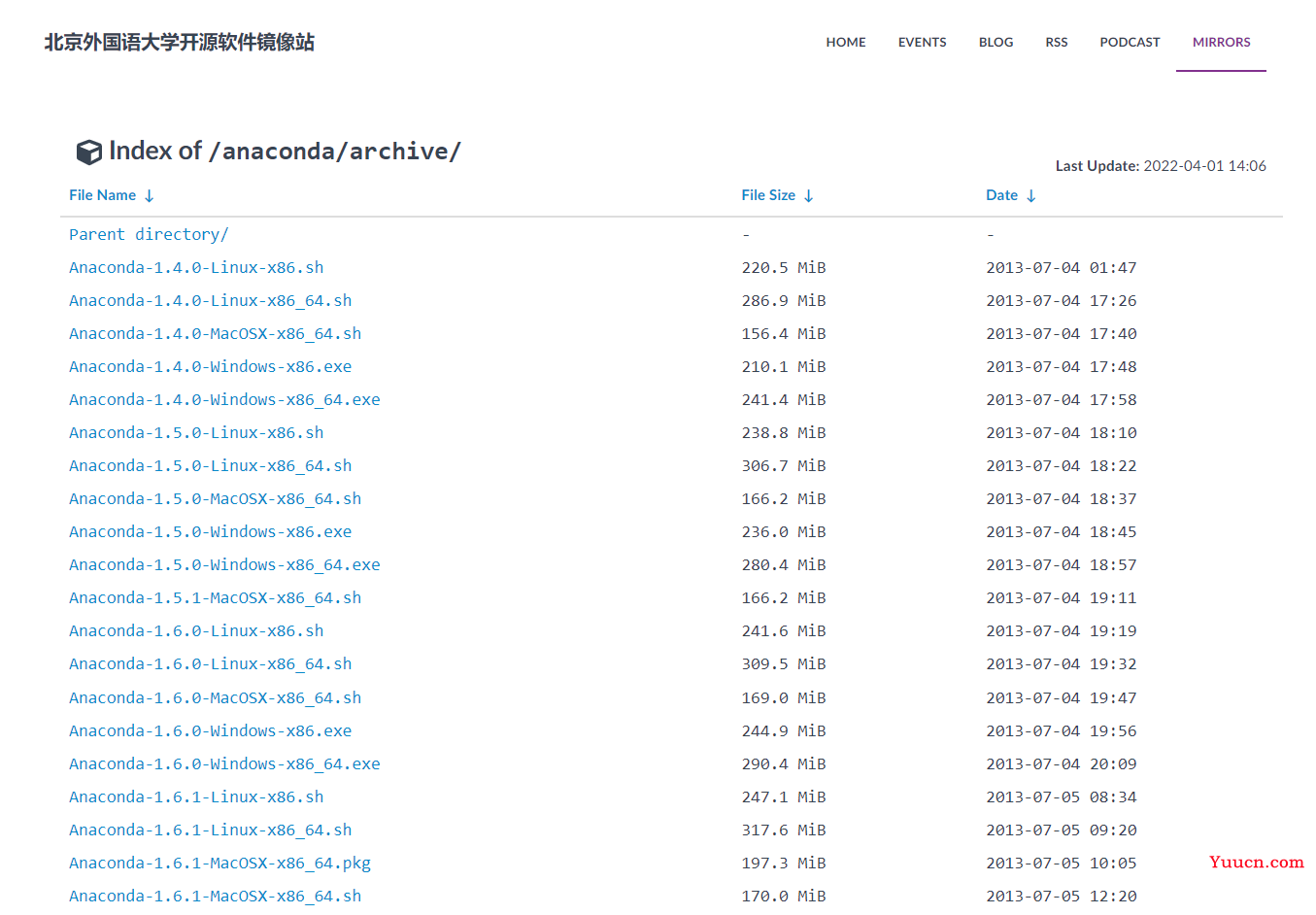The image size is (1316, 915).
Task: Click the box icon beside Index of
Action: point(89,152)
